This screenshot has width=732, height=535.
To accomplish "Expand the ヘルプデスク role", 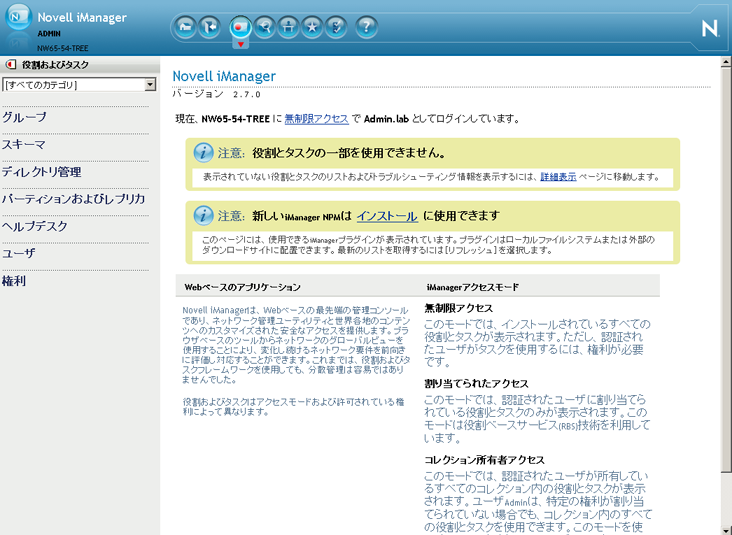I will (x=35, y=226).
